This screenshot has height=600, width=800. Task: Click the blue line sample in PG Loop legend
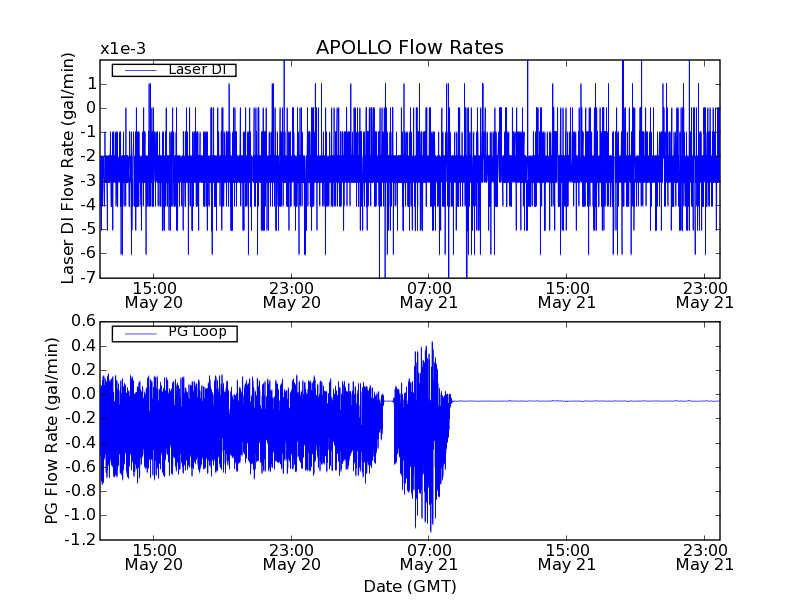pos(138,332)
